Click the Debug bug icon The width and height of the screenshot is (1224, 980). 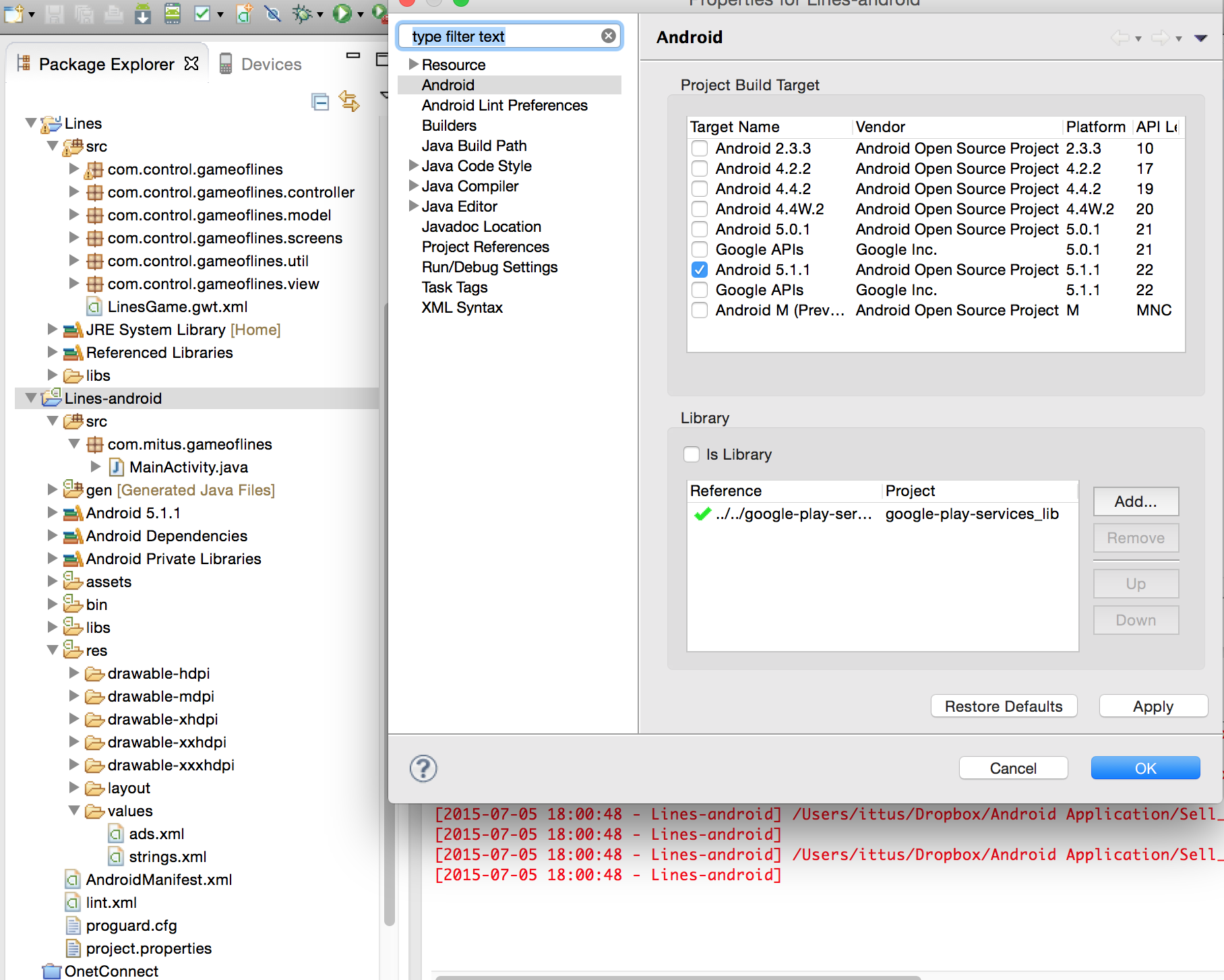[303, 13]
